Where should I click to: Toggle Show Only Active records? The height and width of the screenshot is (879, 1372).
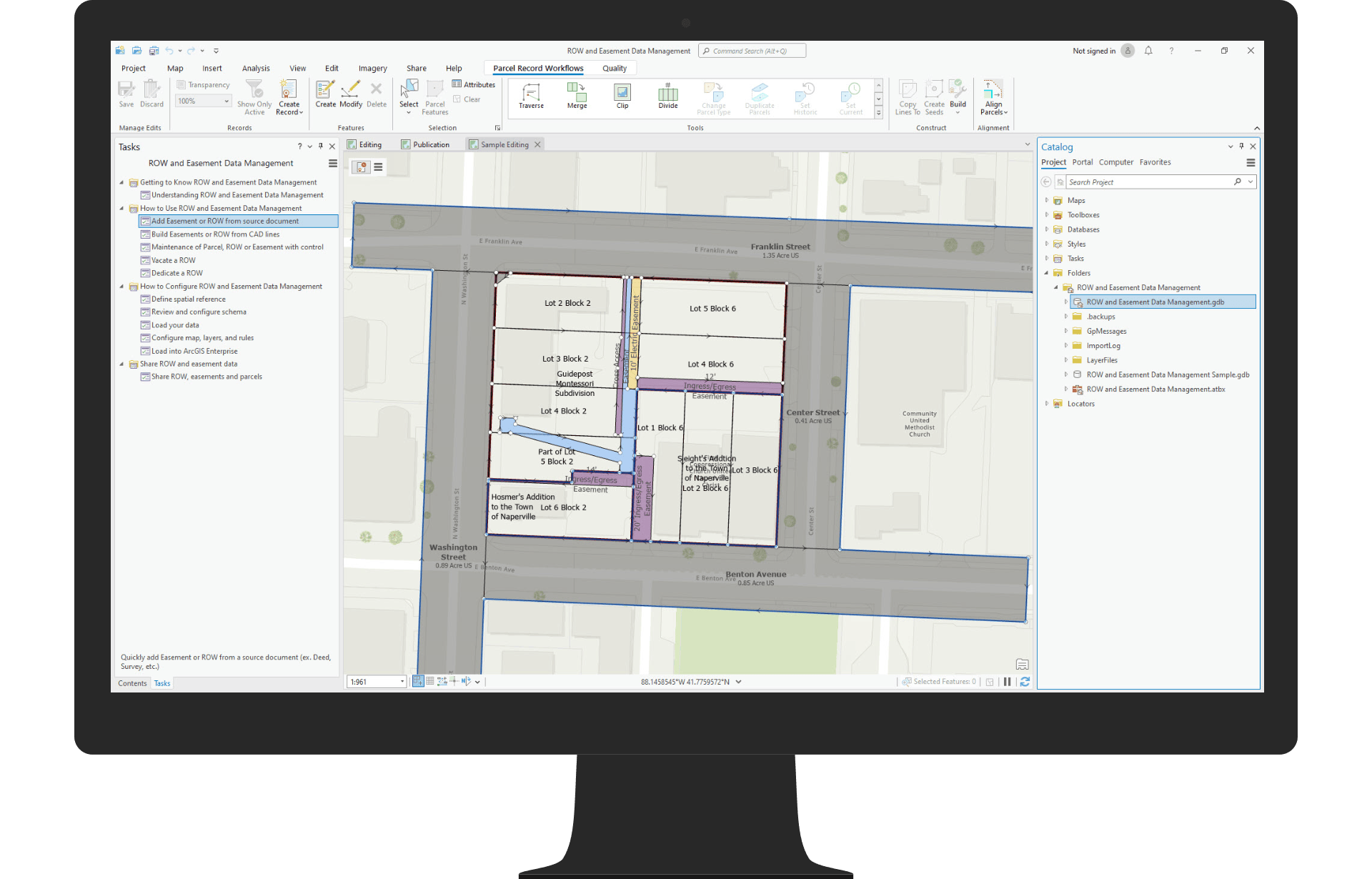coord(254,98)
